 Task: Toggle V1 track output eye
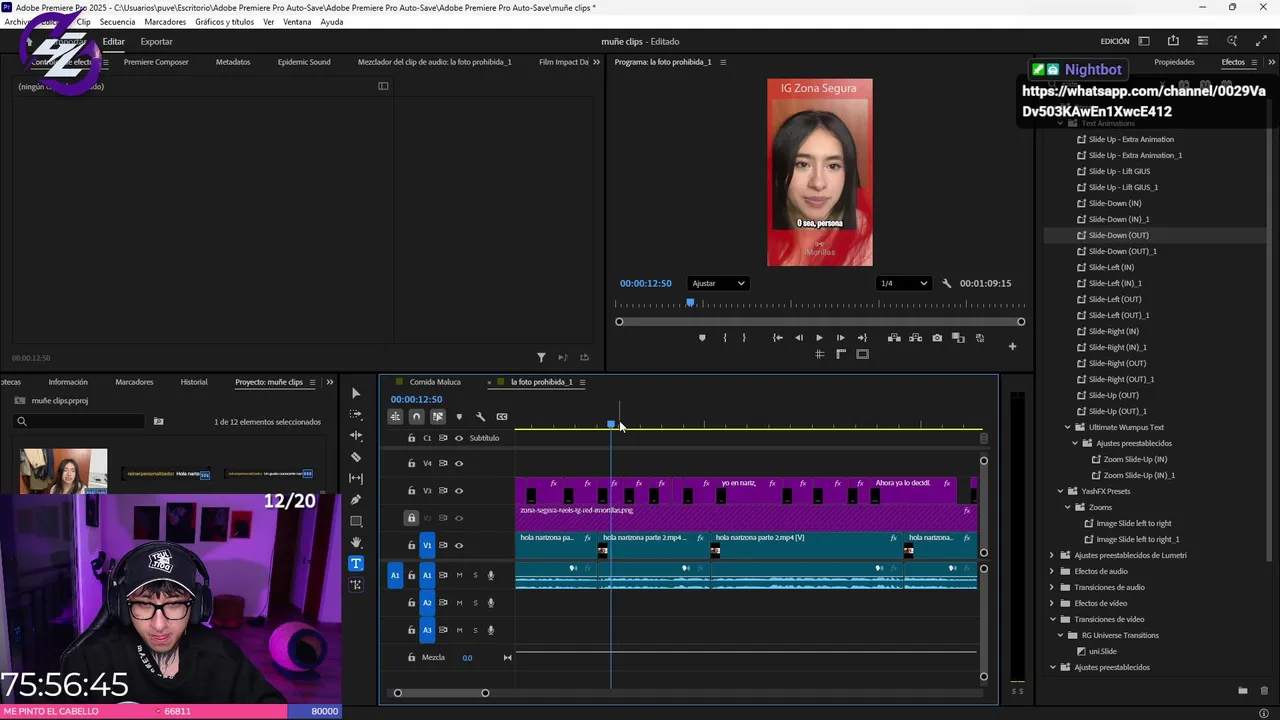point(459,546)
